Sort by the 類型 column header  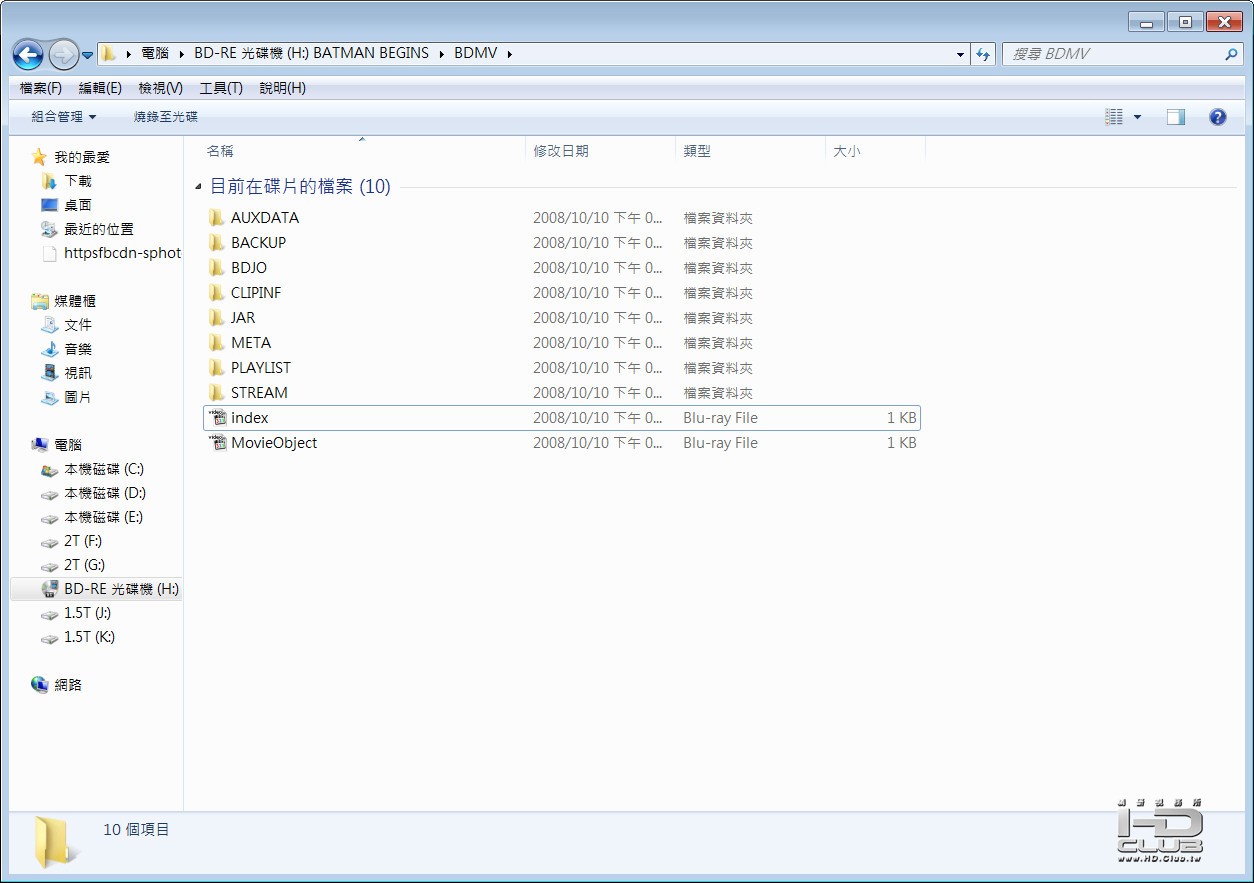[750, 151]
